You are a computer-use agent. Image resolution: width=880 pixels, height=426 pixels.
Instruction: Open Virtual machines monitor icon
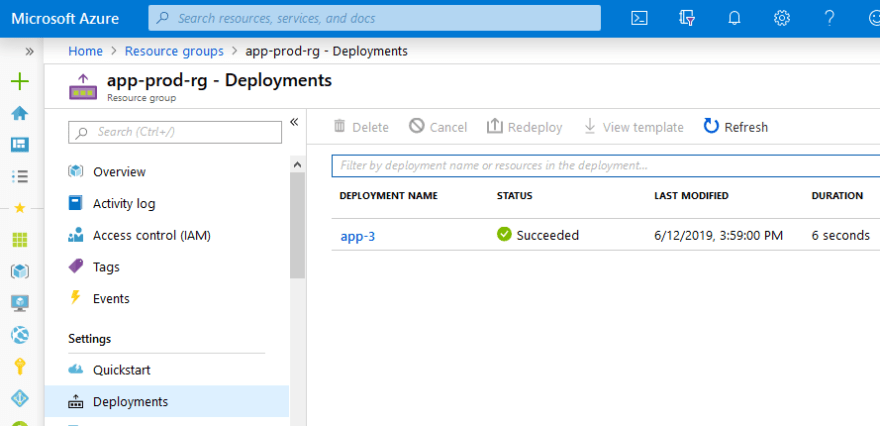pyautogui.click(x=20, y=304)
